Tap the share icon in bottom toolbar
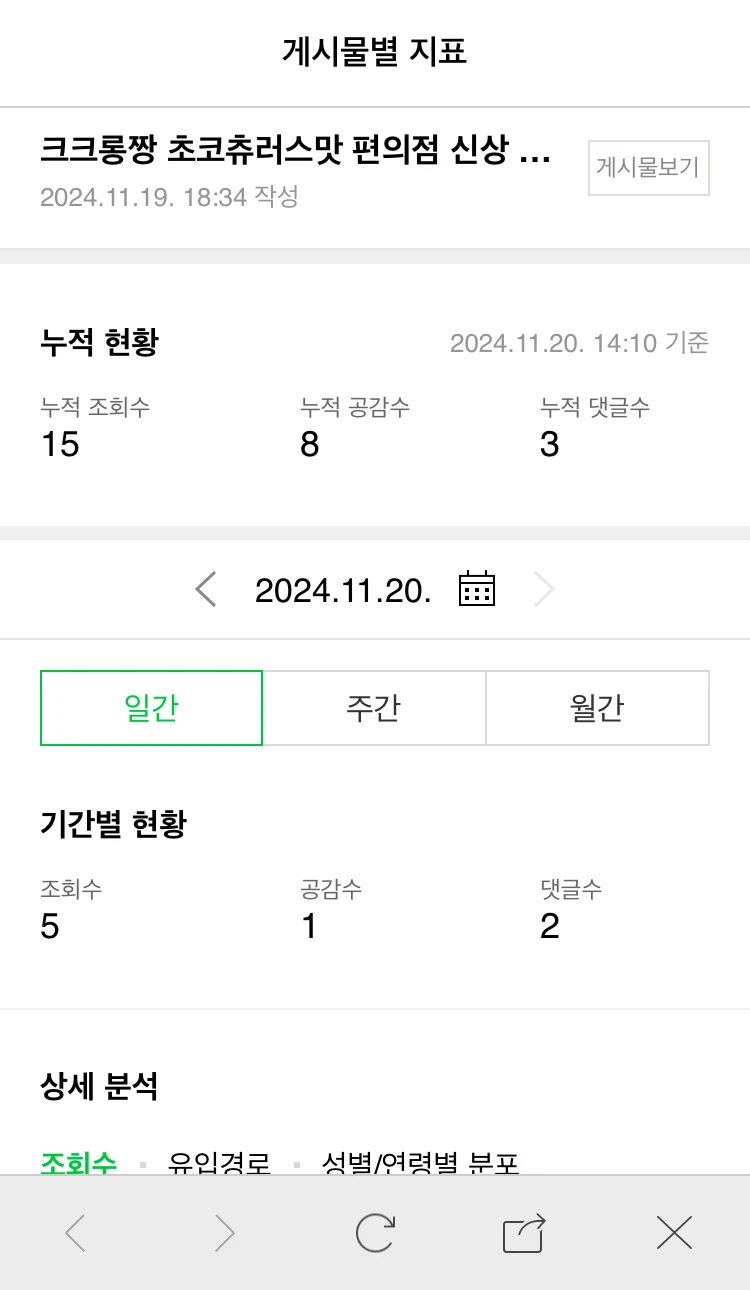 click(524, 1233)
